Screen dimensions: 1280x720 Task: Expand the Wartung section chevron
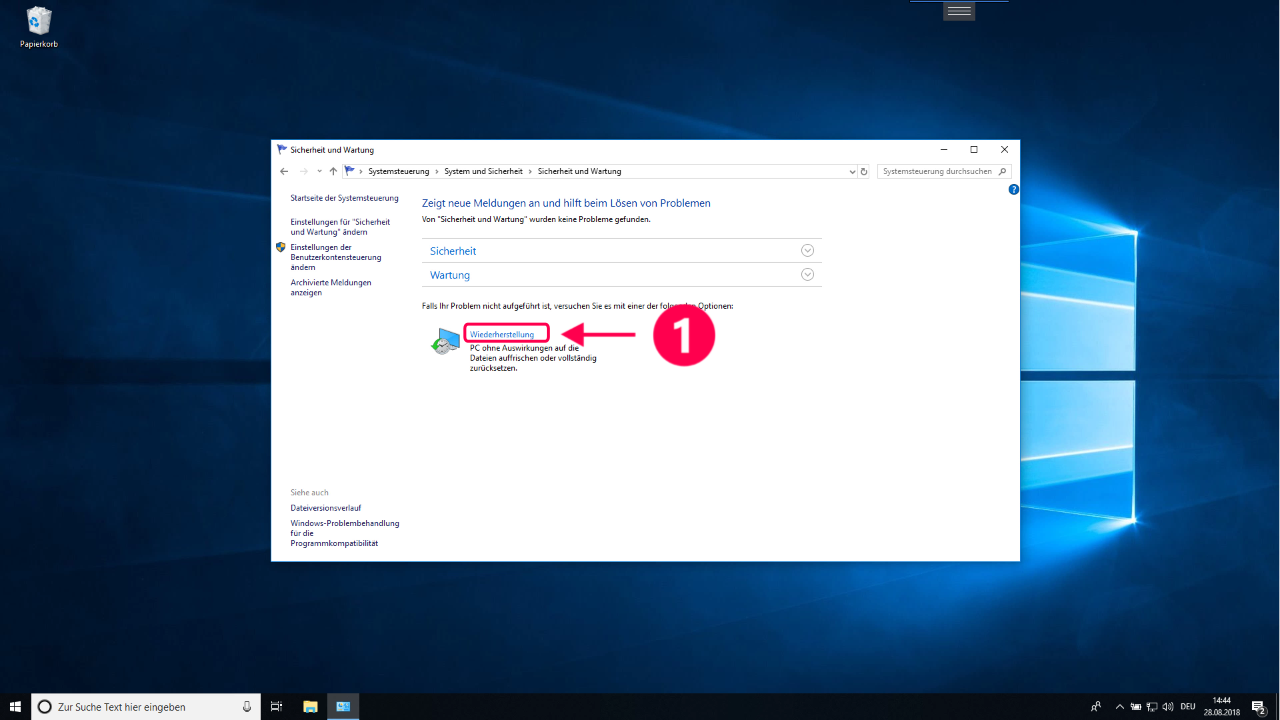[x=807, y=275]
